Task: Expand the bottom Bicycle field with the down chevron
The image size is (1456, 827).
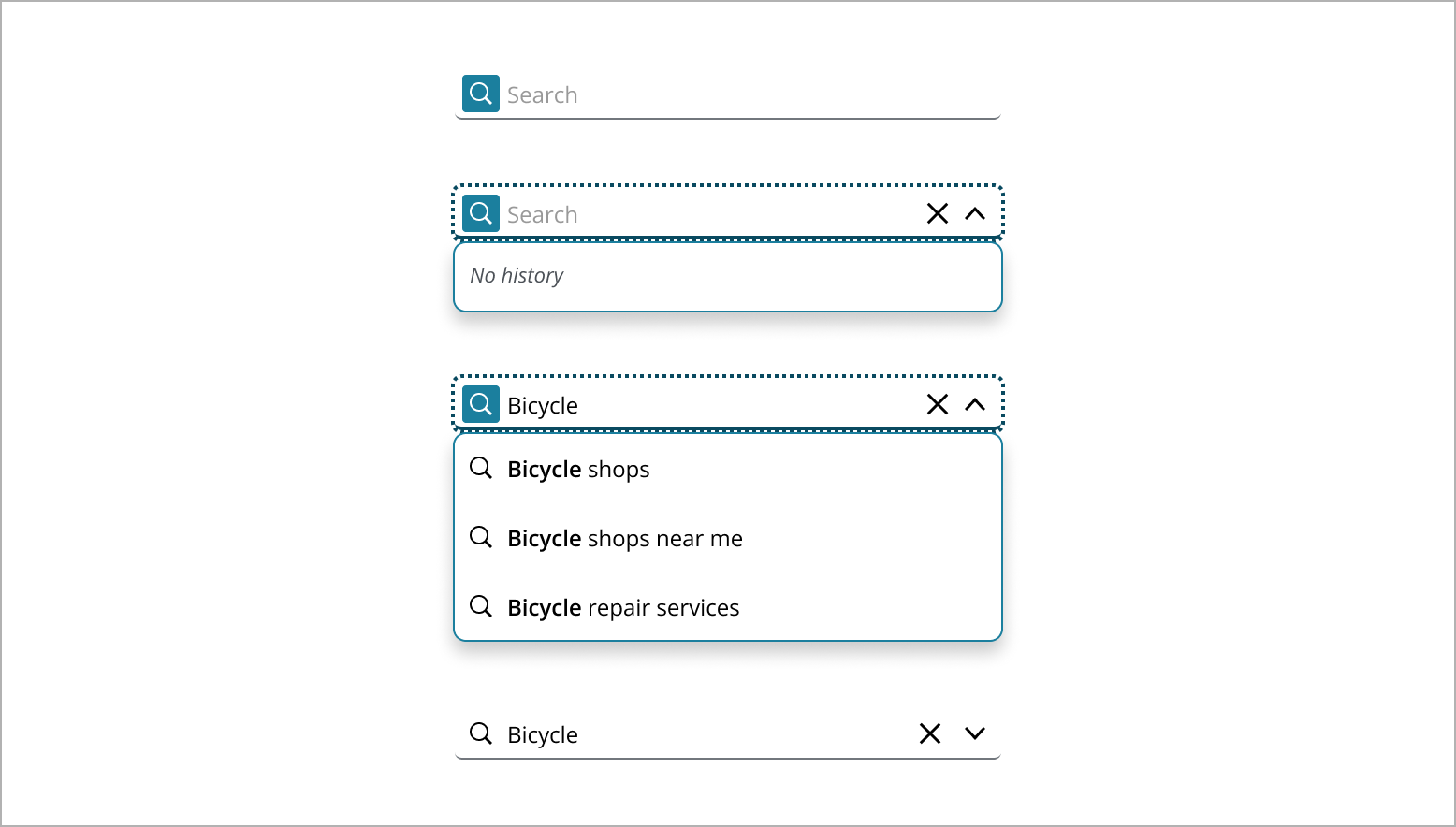Action: 975,733
